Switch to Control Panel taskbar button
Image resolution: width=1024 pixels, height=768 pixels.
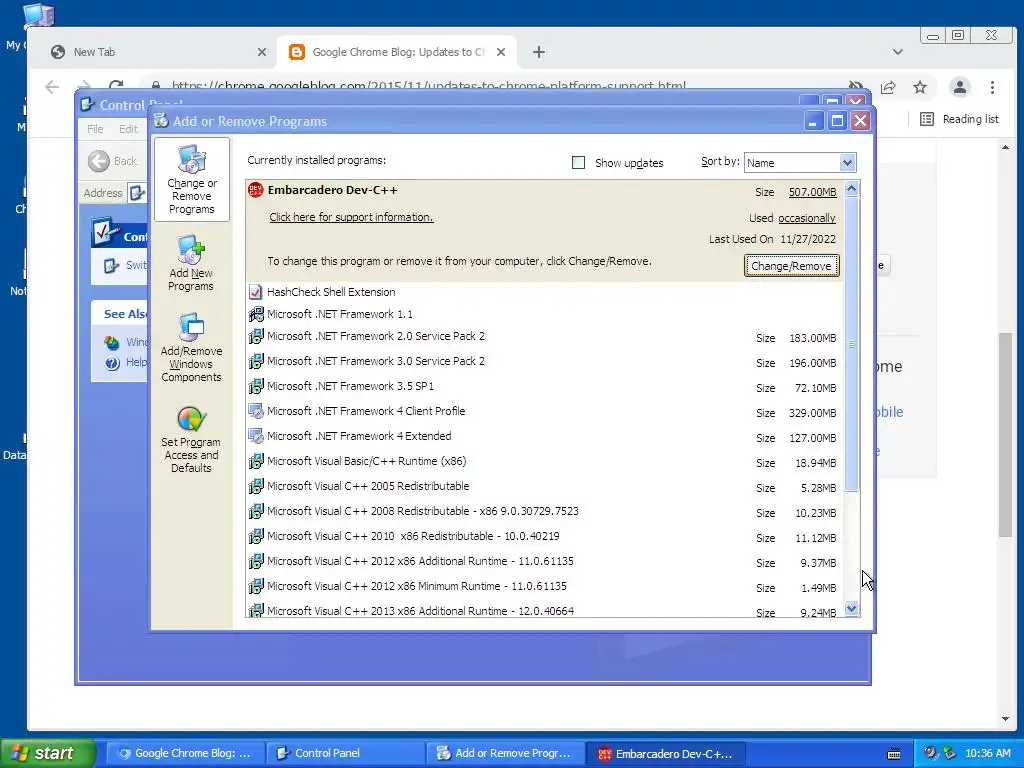click(x=345, y=753)
